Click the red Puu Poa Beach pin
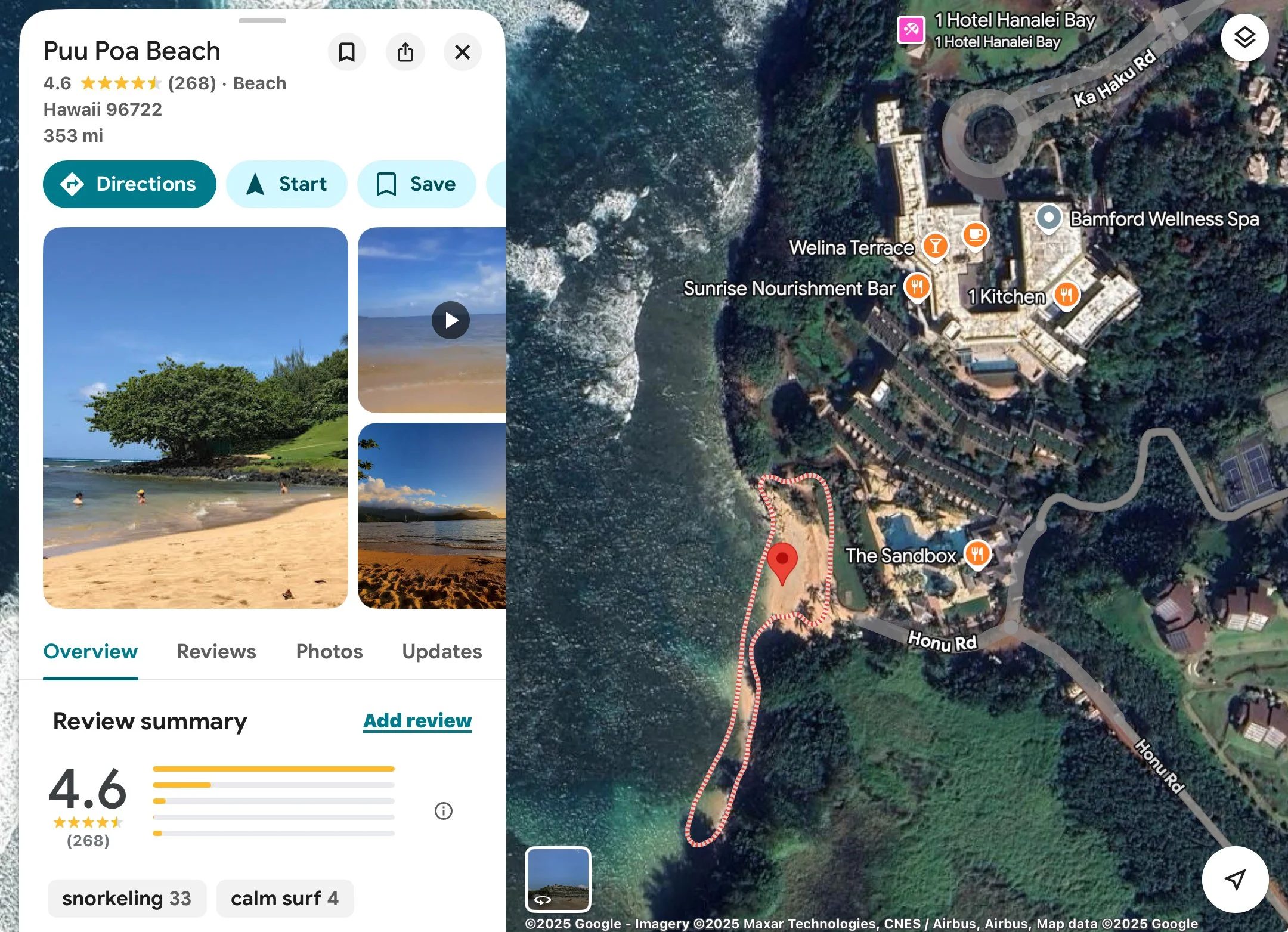The image size is (1288, 932). (x=782, y=563)
